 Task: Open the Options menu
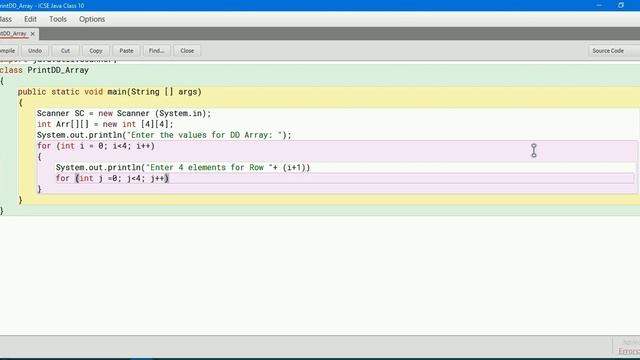point(92,19)
